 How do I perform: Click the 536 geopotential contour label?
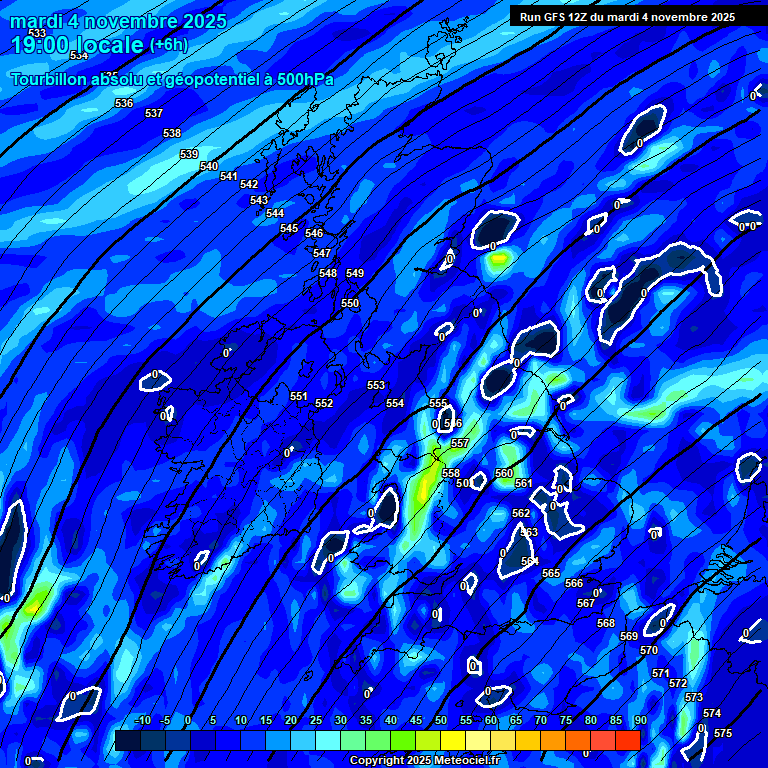pos(124,104)
